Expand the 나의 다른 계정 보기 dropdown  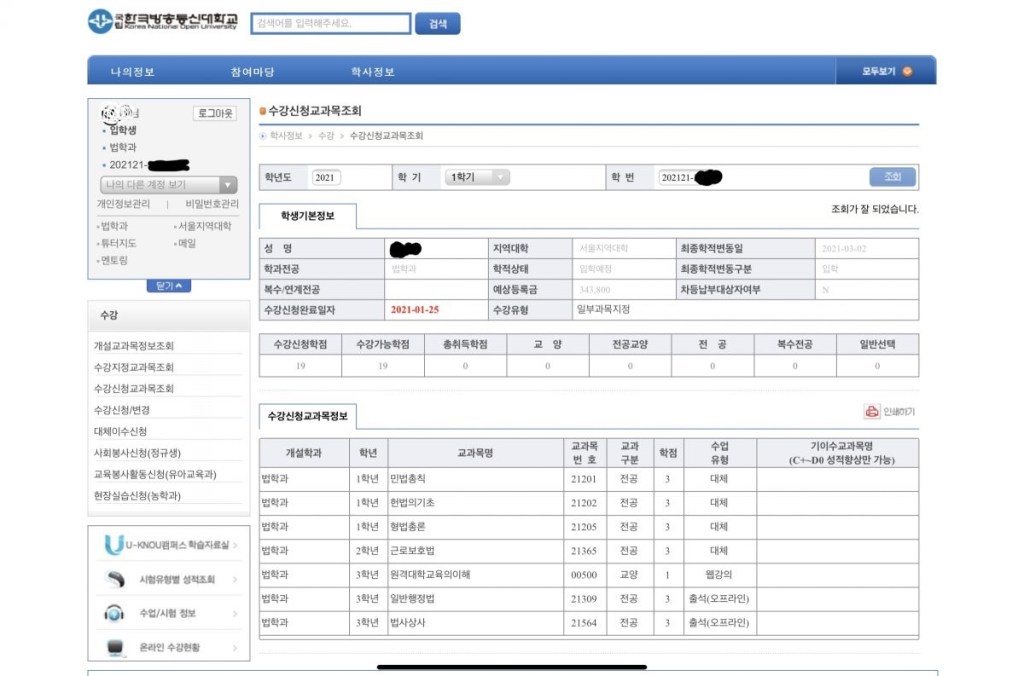(169, 185)
